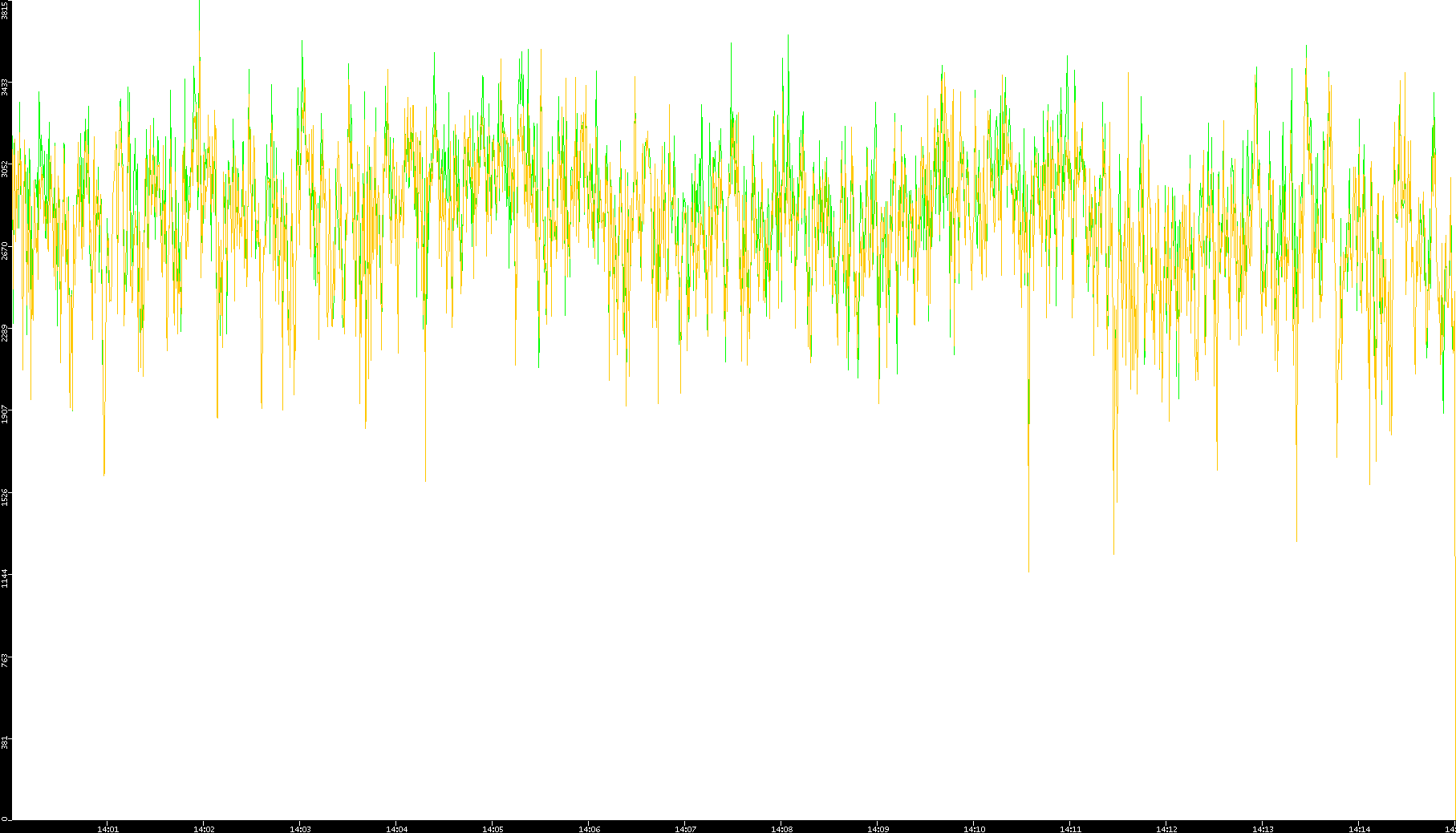1456x833 pixels.
Task: Click the 14:11 label on the time axis
Action: (1070, 829)
